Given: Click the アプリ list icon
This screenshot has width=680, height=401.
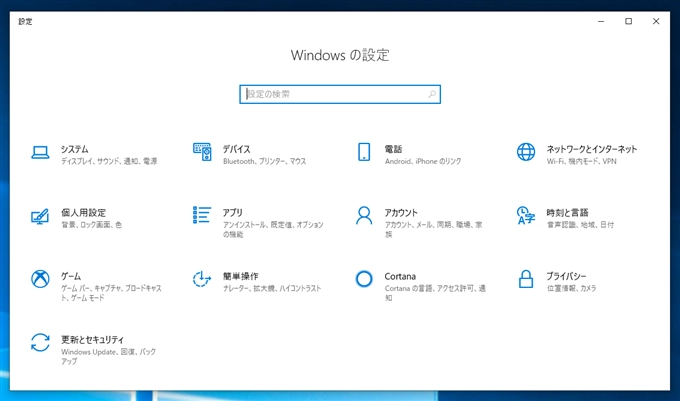Looking at the screenshot, I should pos(202,215).
